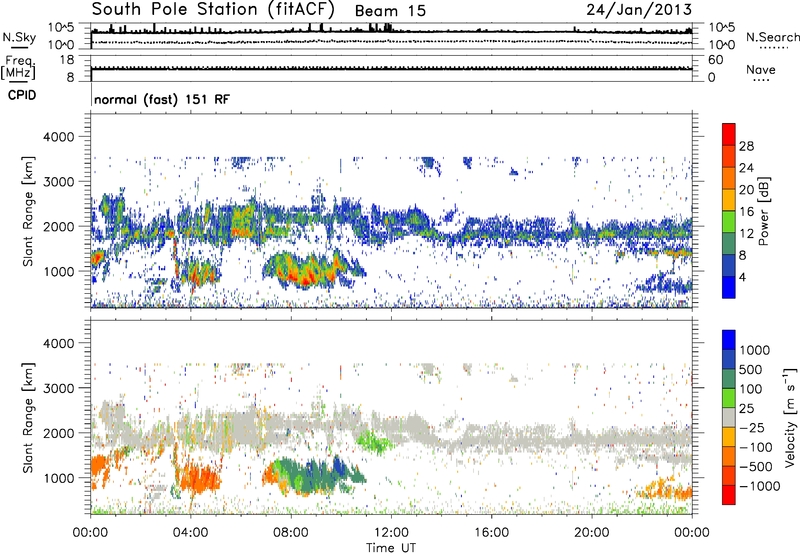800x554 pixels.
Task: Click the 'CPID' label
Action: tap(22, 95)
